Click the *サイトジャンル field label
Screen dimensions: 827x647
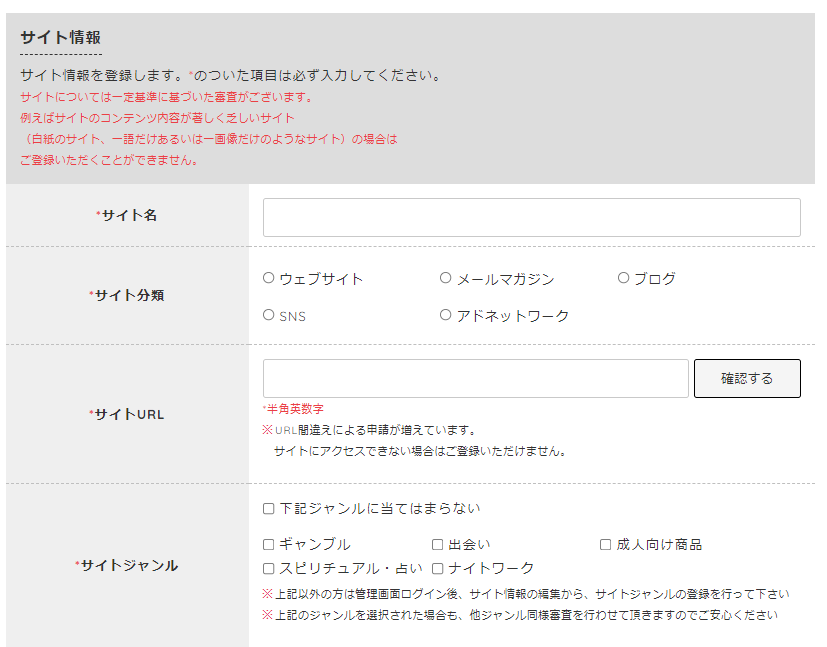127,565
